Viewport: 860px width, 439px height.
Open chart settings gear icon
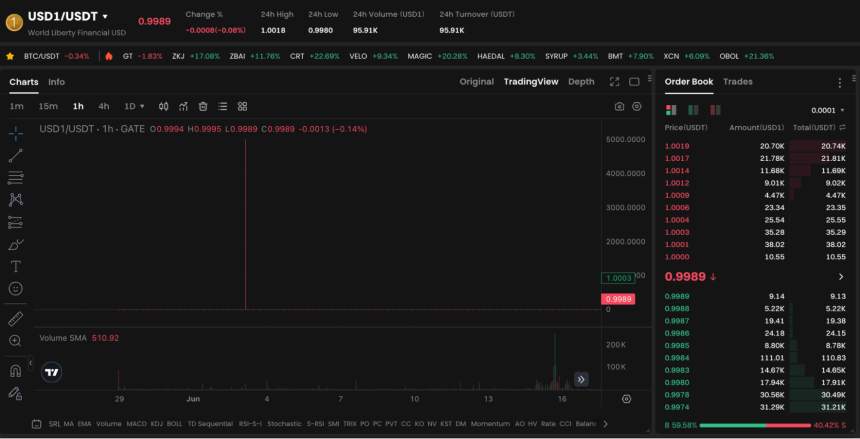(637, 106)
